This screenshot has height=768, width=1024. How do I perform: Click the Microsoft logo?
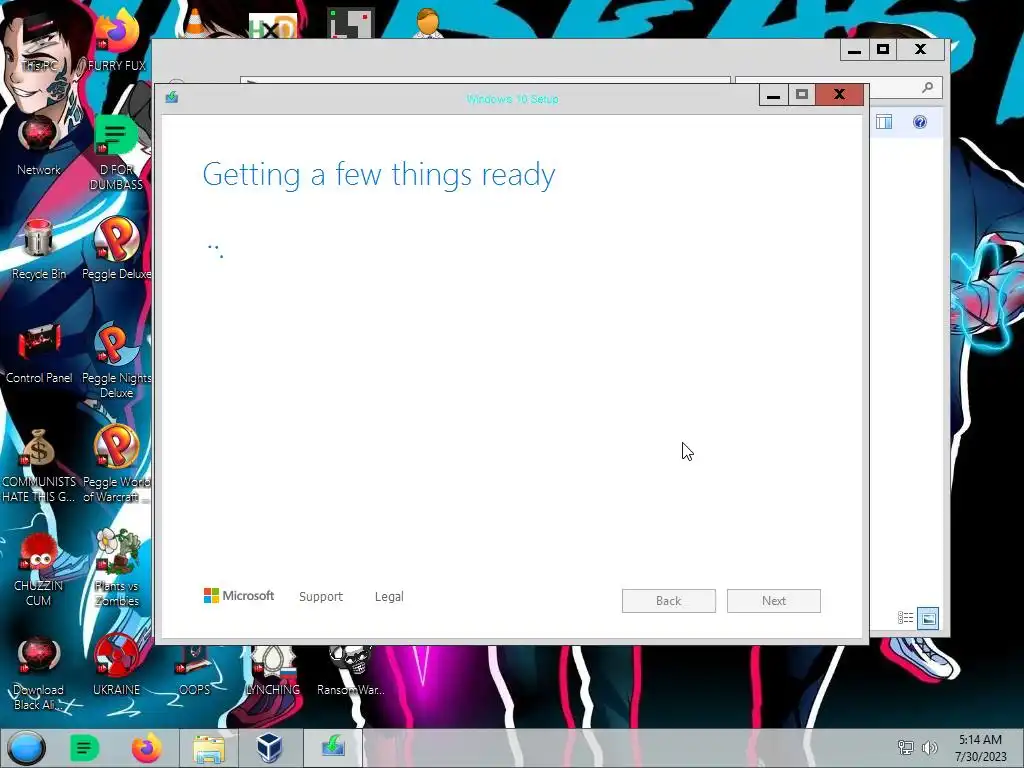click(239, 596)
